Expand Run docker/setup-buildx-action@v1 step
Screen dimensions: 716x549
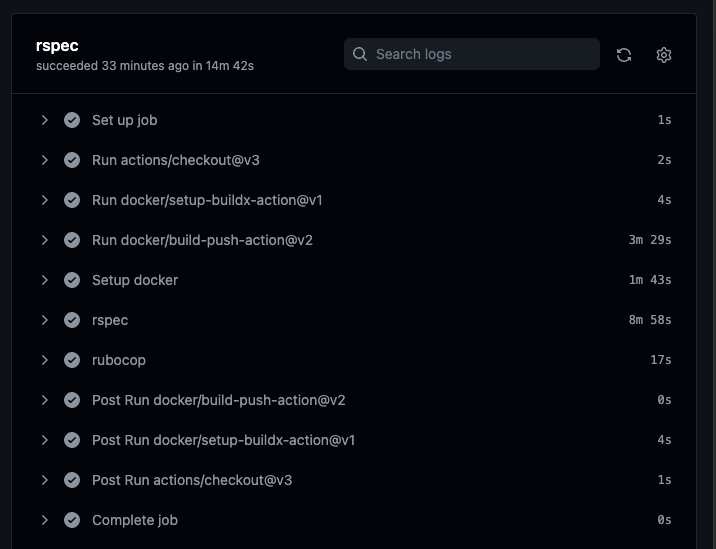point(44,200)
